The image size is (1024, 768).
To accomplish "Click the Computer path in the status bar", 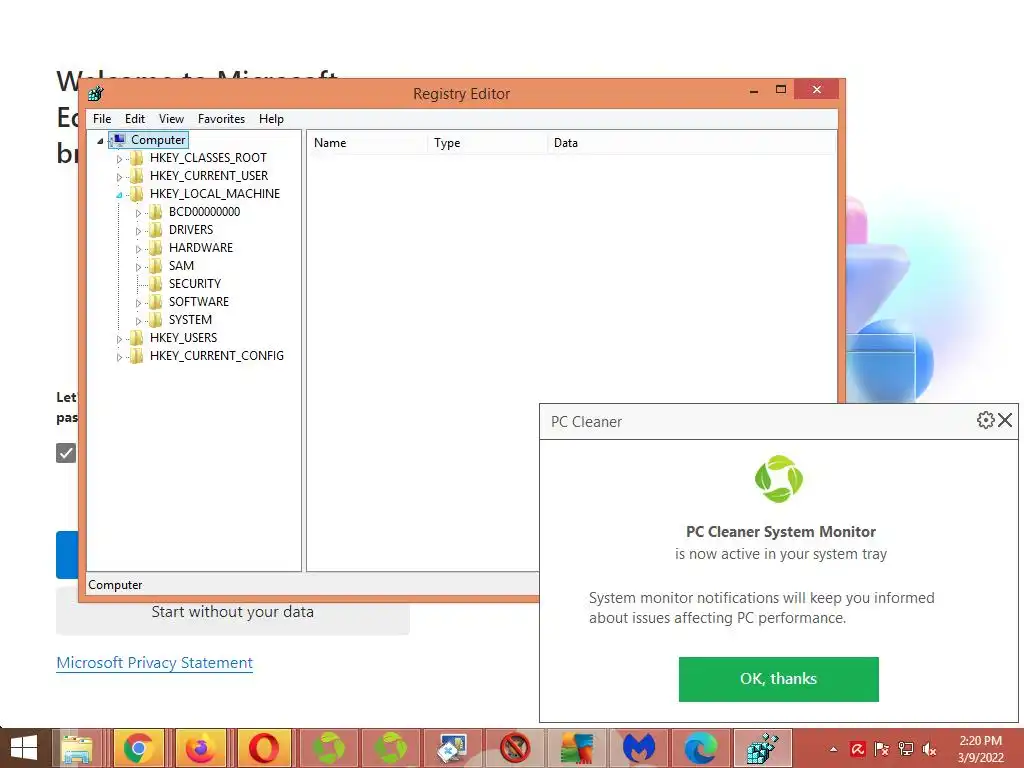I will point(115,584).
